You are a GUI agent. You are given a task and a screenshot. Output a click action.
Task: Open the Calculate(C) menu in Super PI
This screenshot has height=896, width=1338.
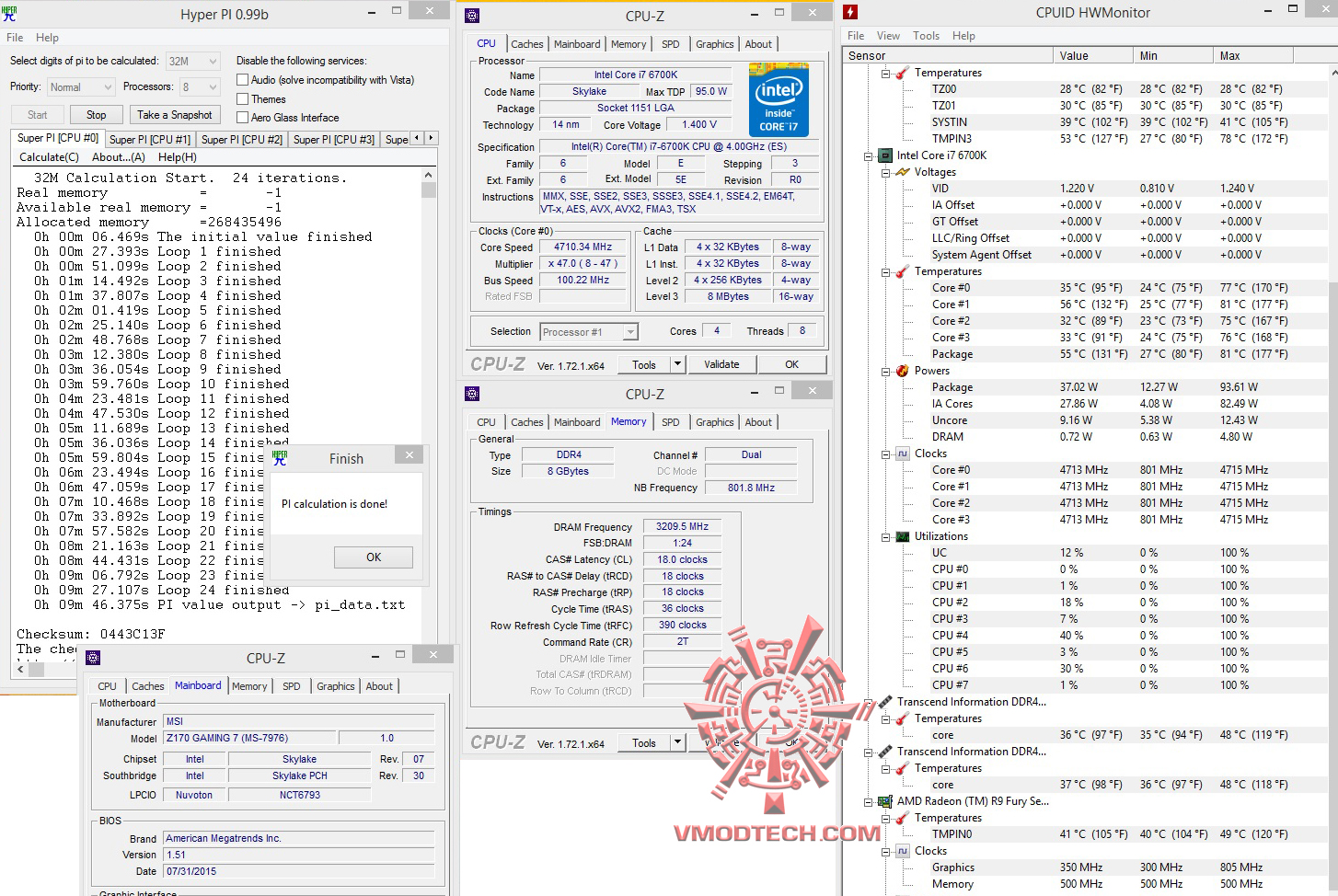point(50,157)
